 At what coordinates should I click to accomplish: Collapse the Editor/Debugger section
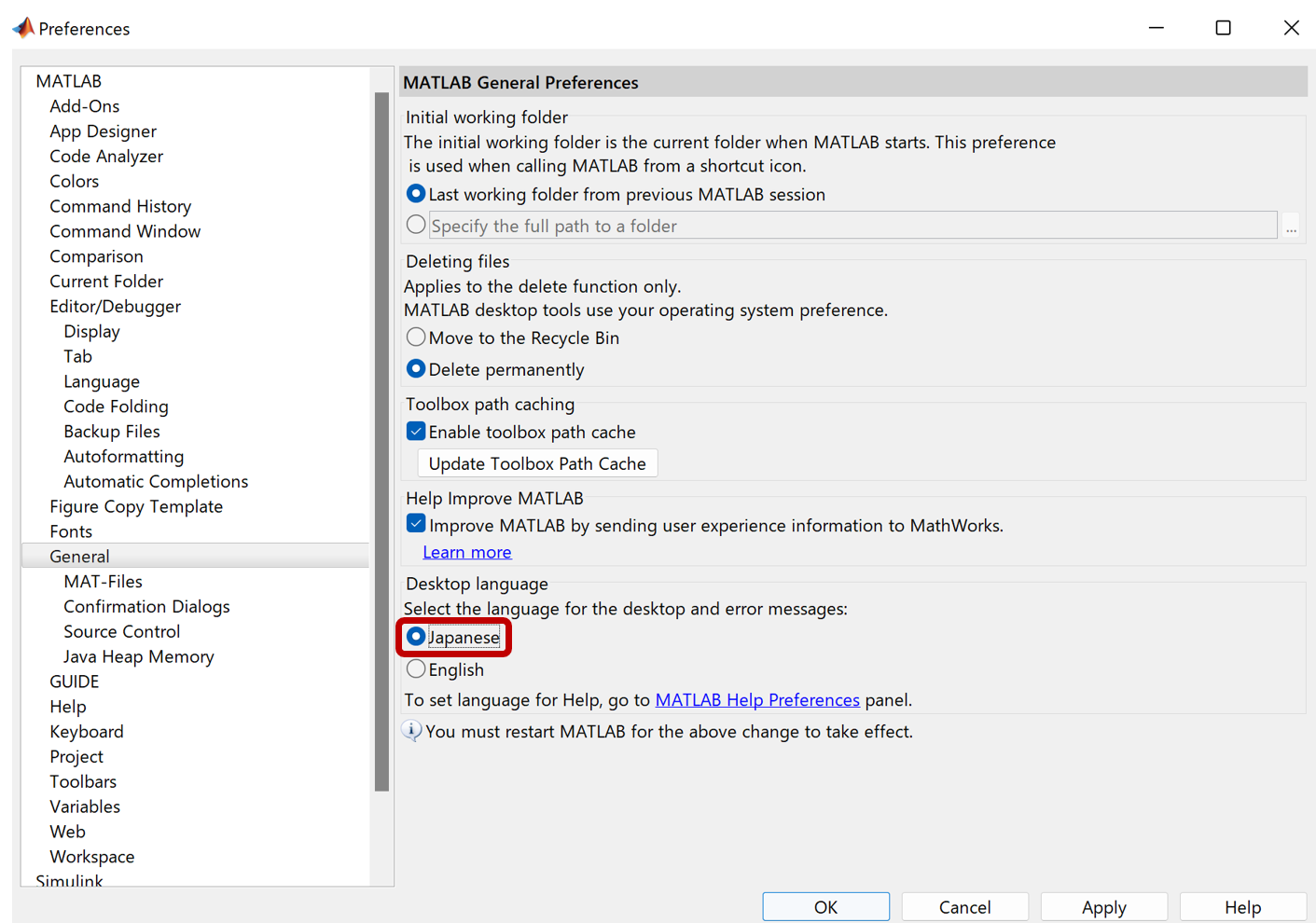115,306
